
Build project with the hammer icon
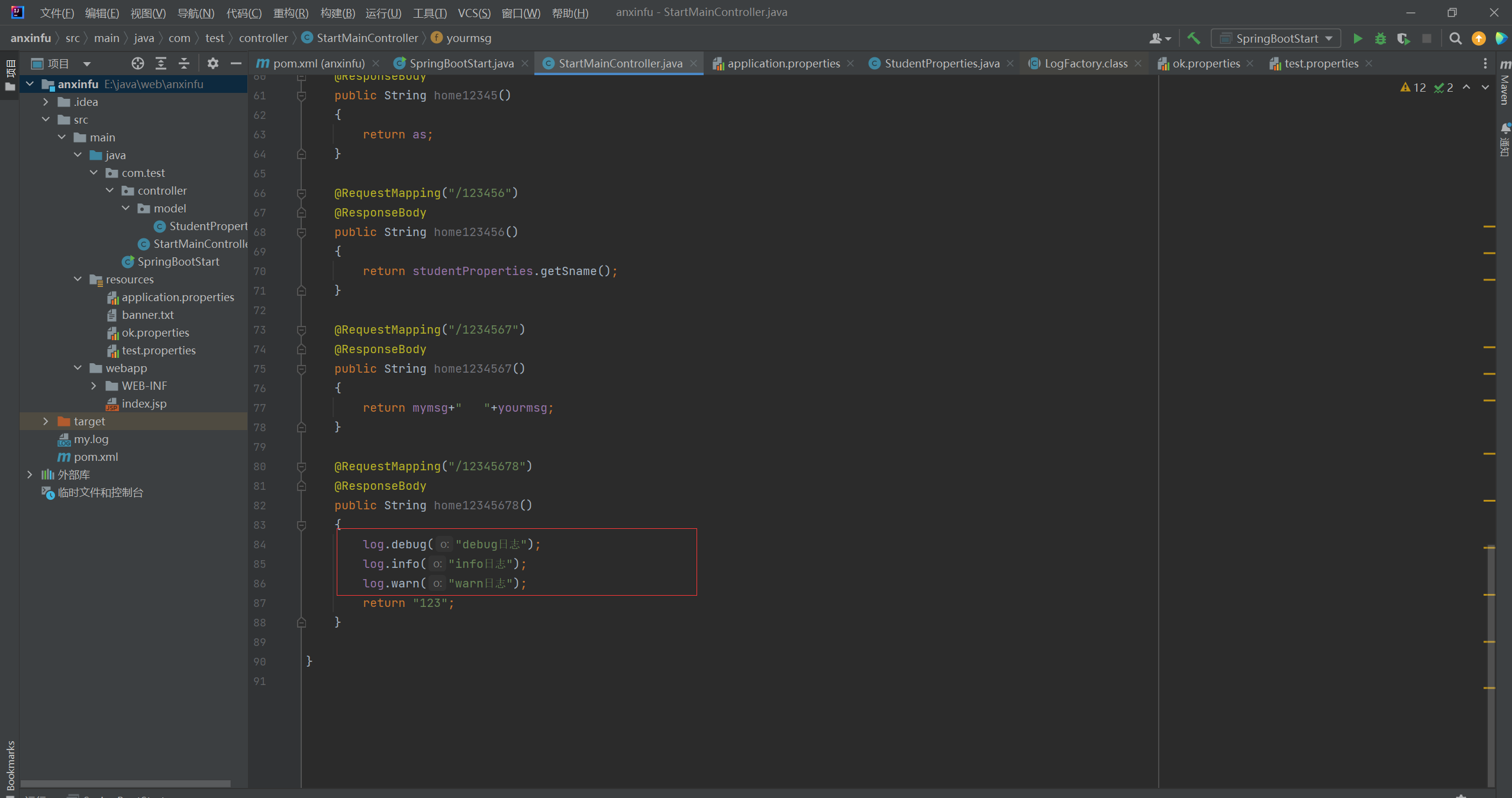point(1194,38)
